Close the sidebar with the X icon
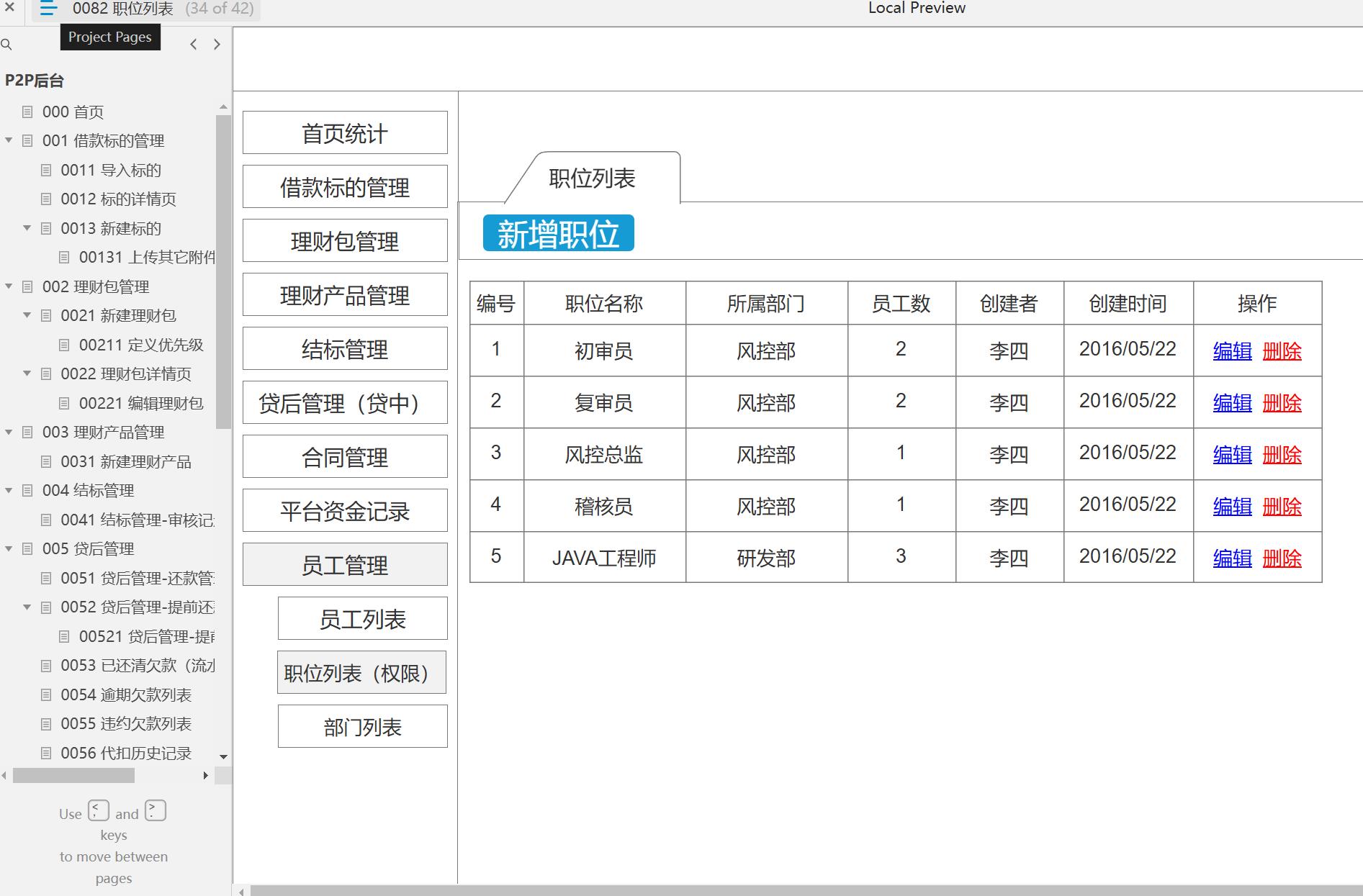 pyautogui.click(x=9, y=8)
